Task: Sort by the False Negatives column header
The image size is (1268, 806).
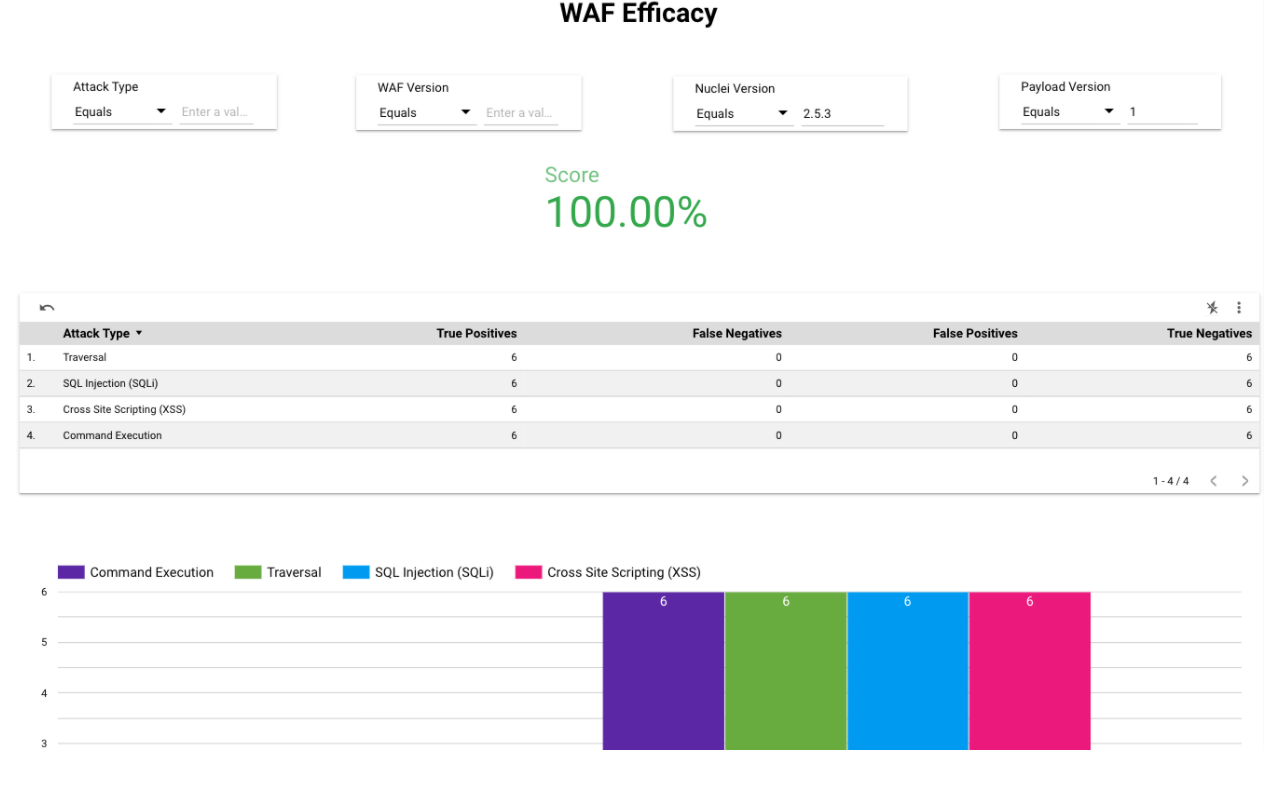Action: [737, 333]
